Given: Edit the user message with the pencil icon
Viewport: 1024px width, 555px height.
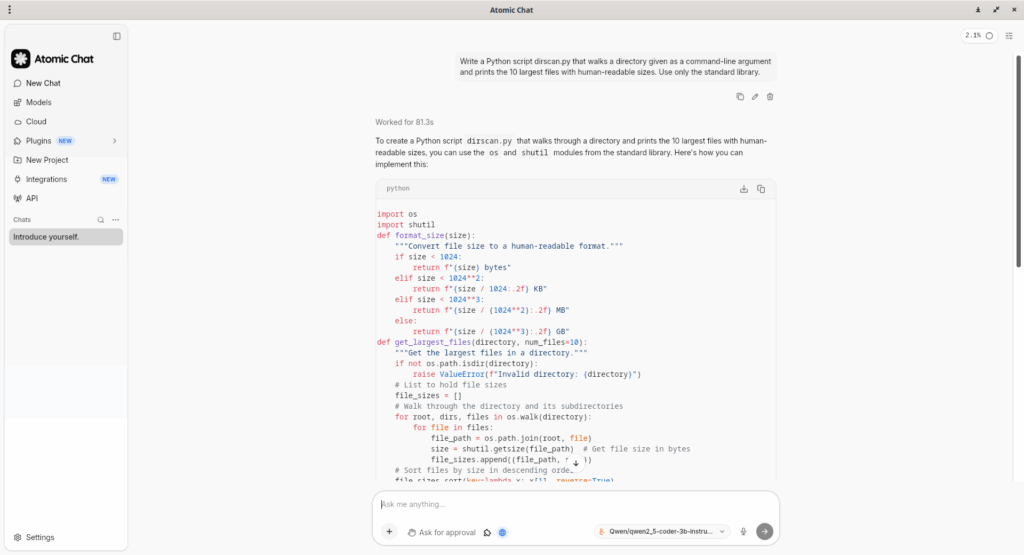Looking at the screenshot, I should 755,97.
